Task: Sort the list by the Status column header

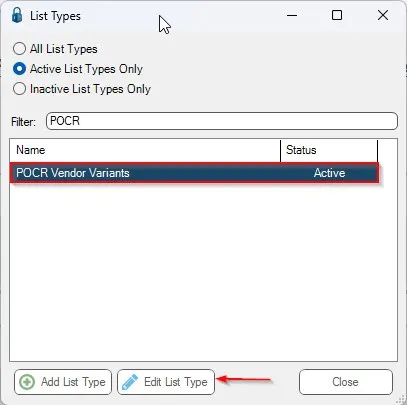Action: (x=329, y=150)
